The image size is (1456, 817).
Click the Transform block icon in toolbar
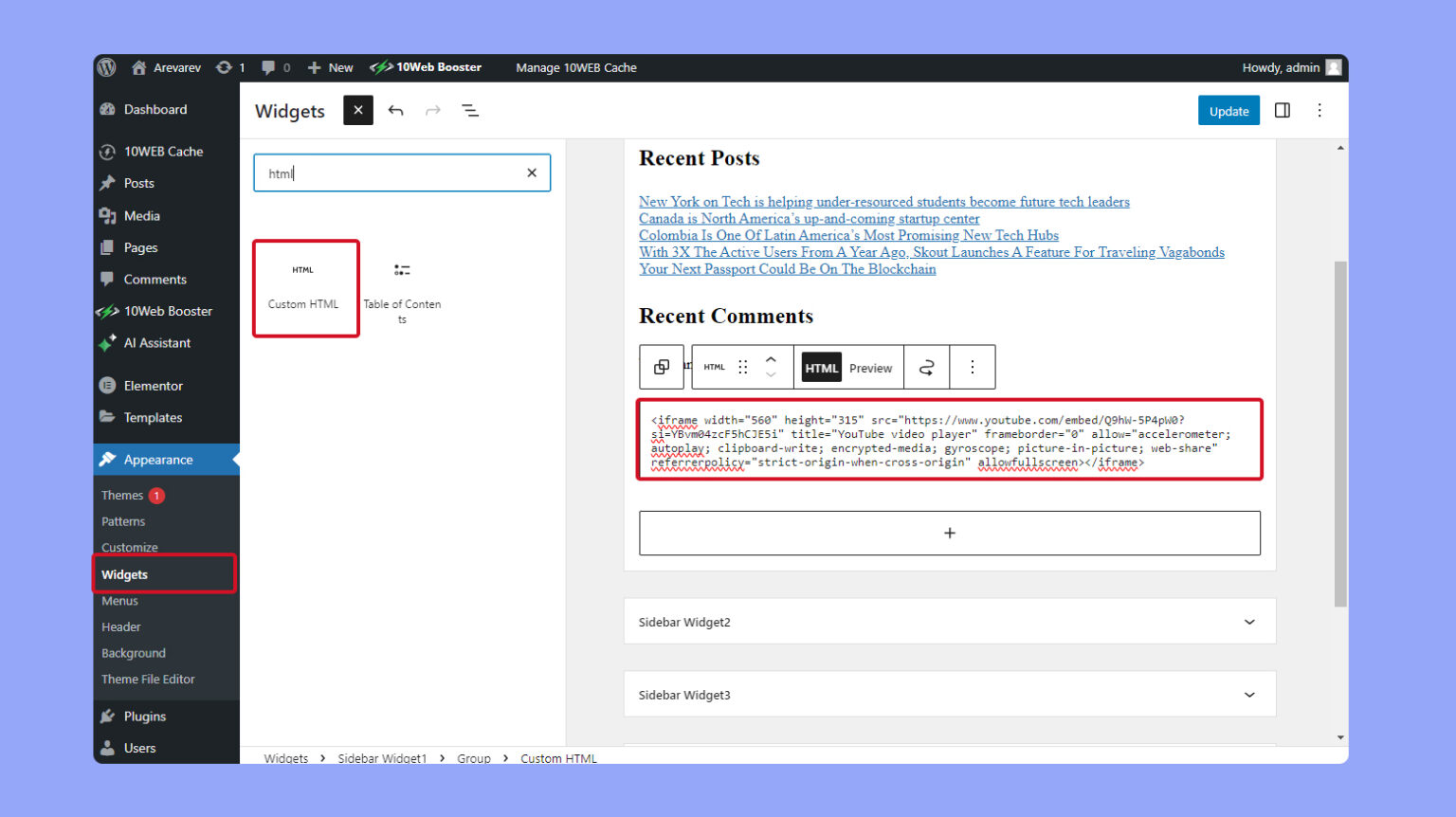click(662, 367)
